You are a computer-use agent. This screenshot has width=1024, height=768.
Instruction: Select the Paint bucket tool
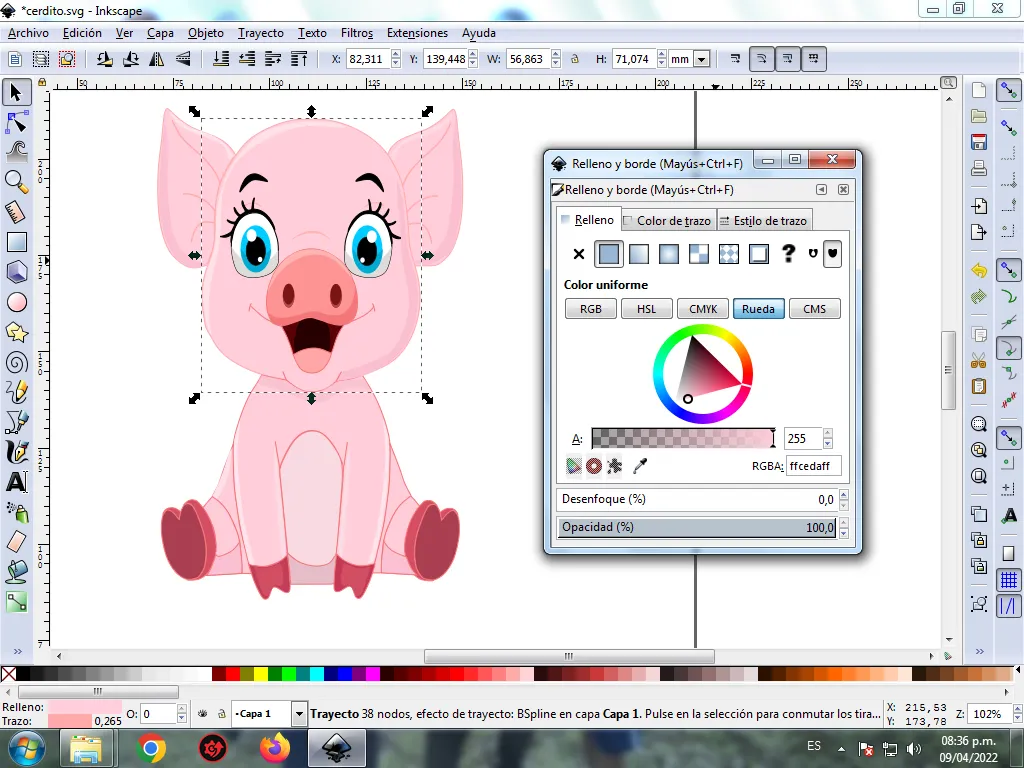click(16, 571)
